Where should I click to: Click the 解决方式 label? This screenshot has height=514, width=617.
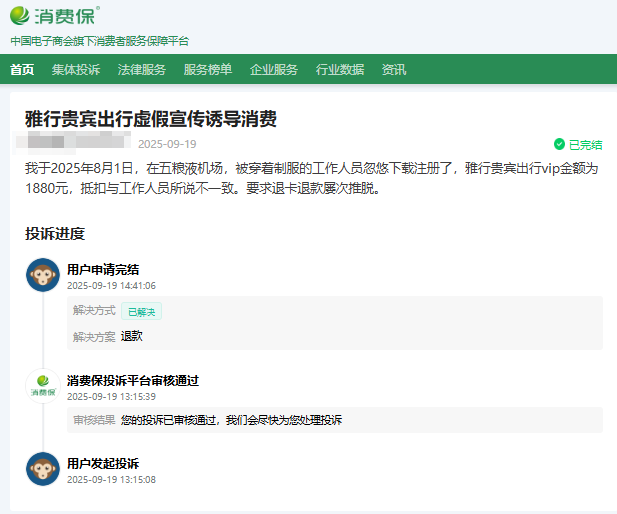pos(94,311)
